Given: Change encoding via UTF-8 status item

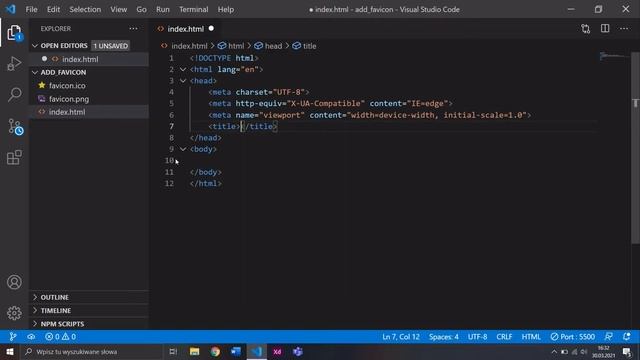Looking at the screenshot, I should [477, 337].
